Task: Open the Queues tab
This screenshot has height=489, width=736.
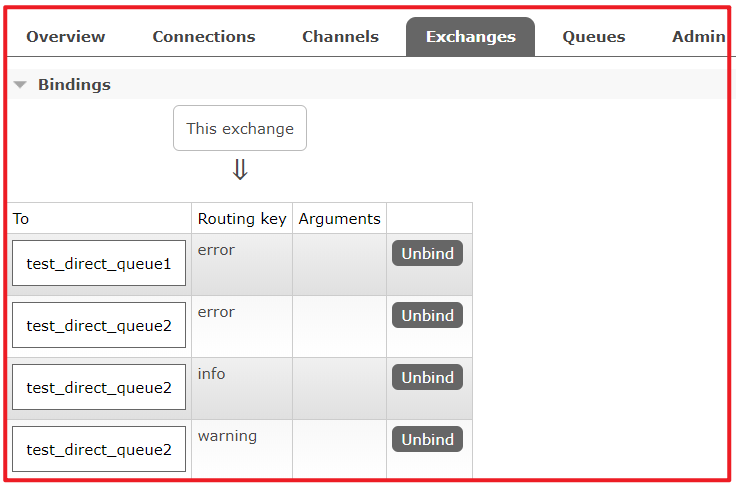Action: coord(593,37)
